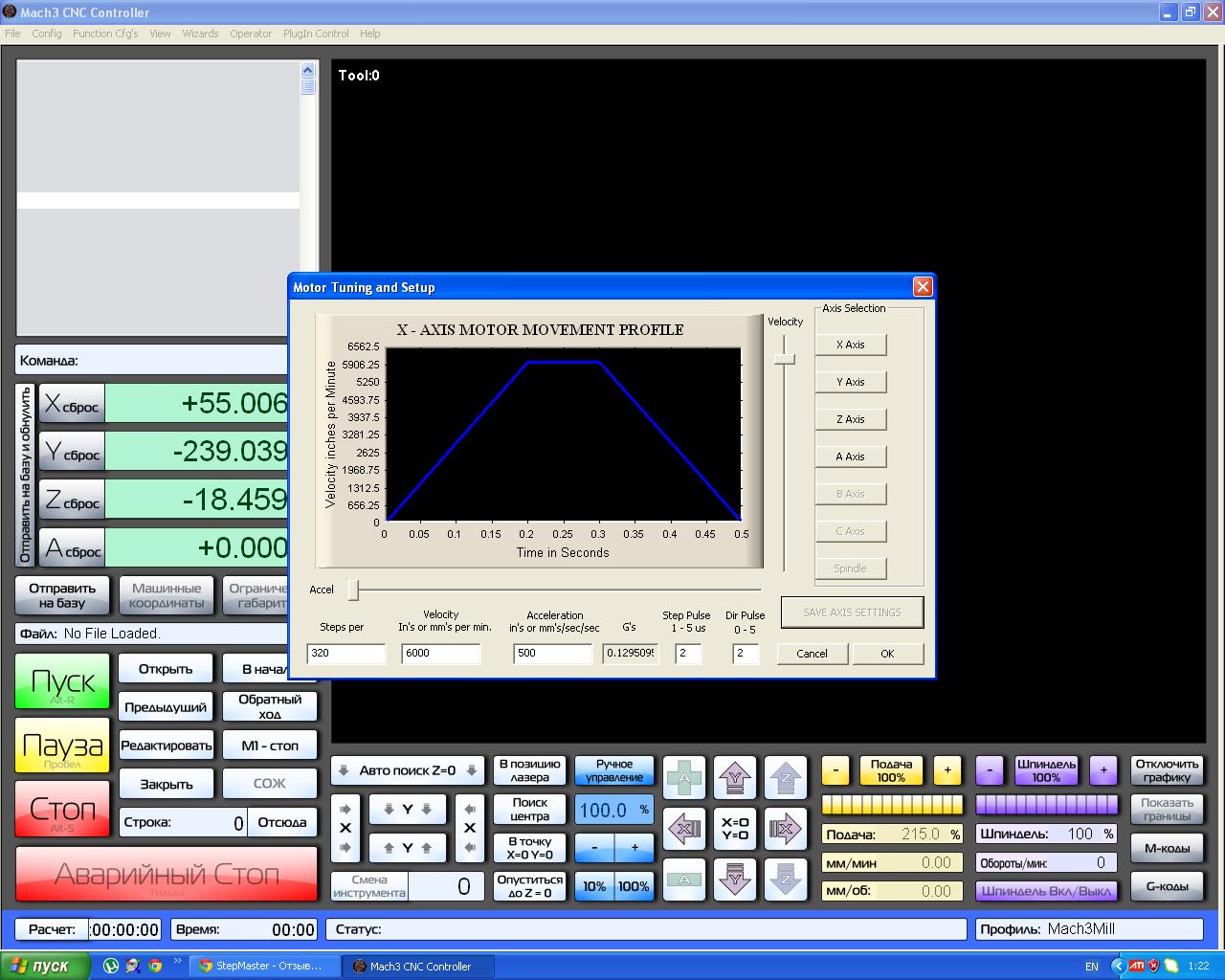This screenshot has height=980, width=1225.
Task: Open the Help menu
Action: [370, 33]
